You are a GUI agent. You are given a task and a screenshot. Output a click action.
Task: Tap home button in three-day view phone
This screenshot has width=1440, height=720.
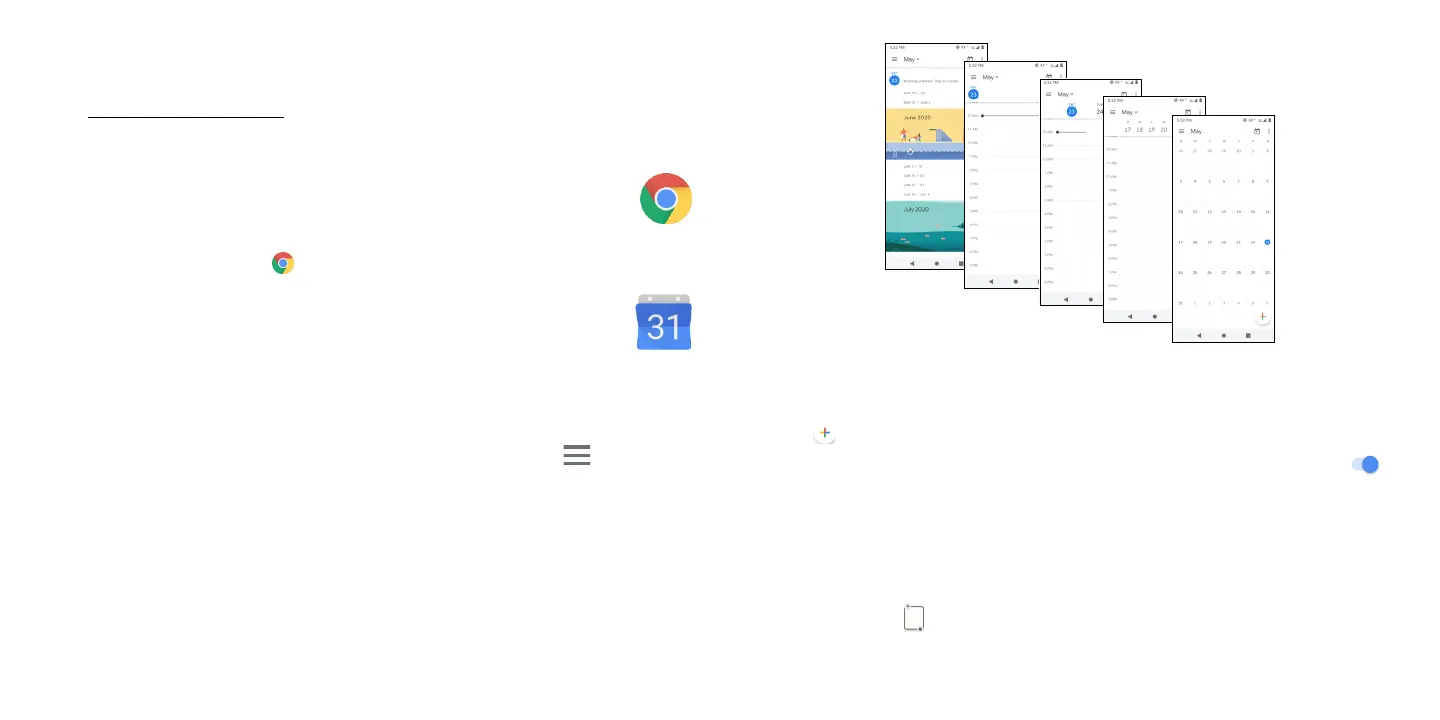click(1091, 299)
